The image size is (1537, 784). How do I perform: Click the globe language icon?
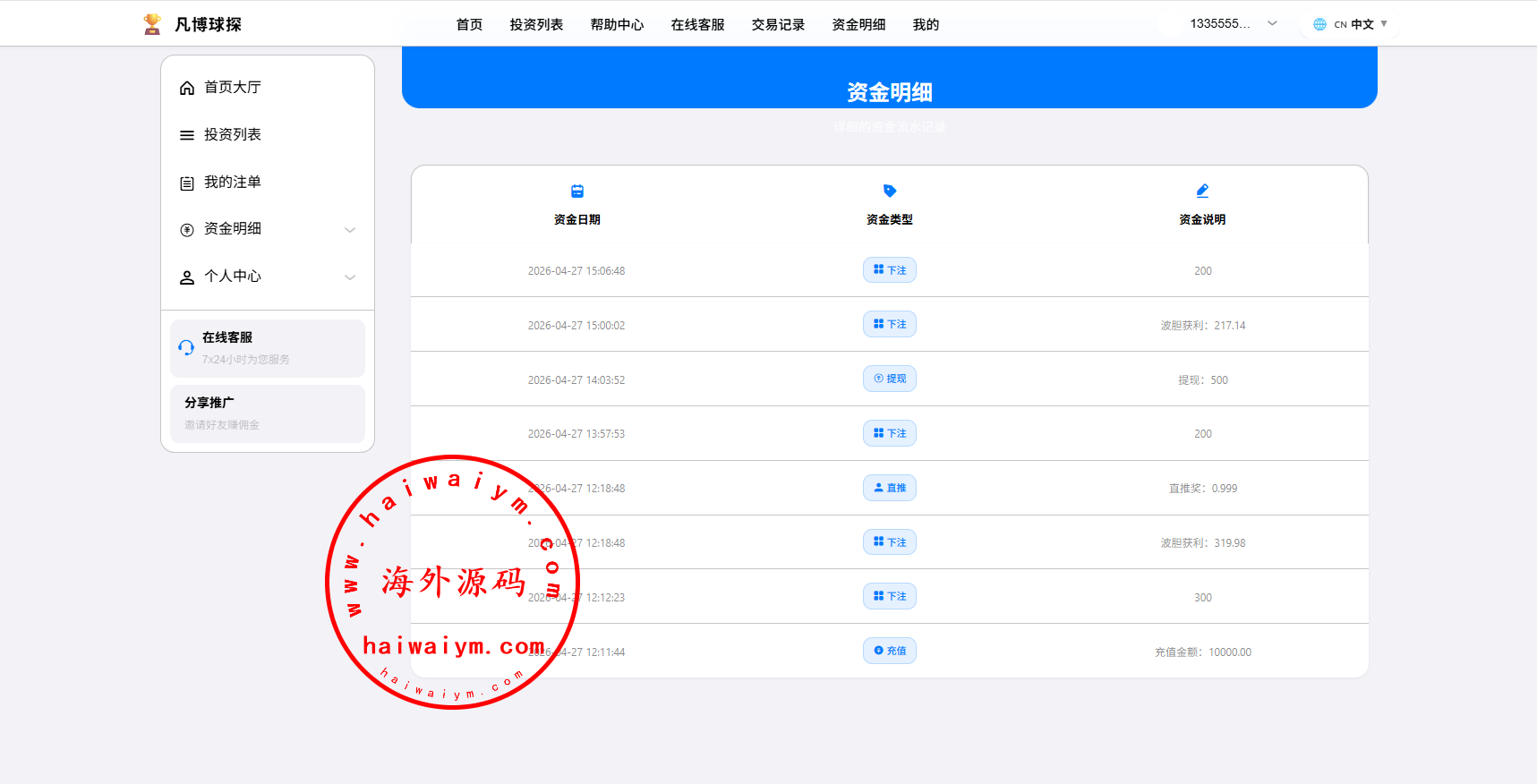[1319, 24]
